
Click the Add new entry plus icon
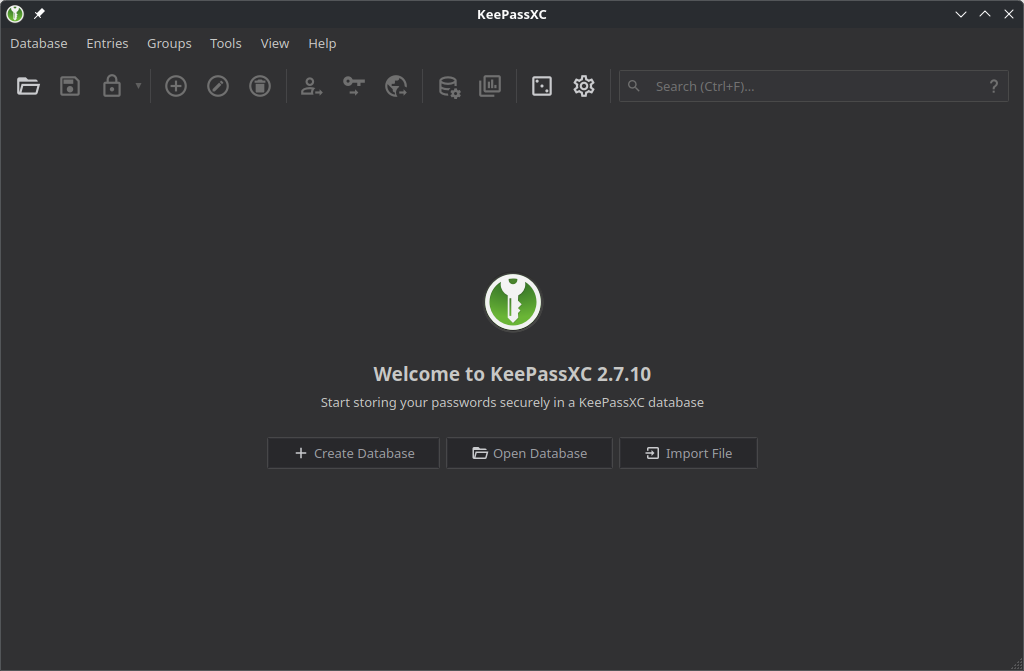pos(176,86)
